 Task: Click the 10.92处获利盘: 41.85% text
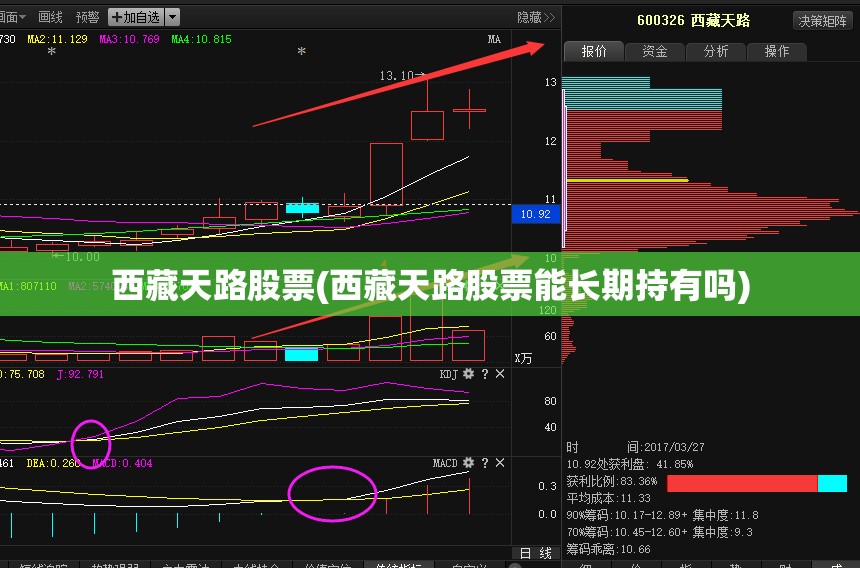tap(630, 464)
